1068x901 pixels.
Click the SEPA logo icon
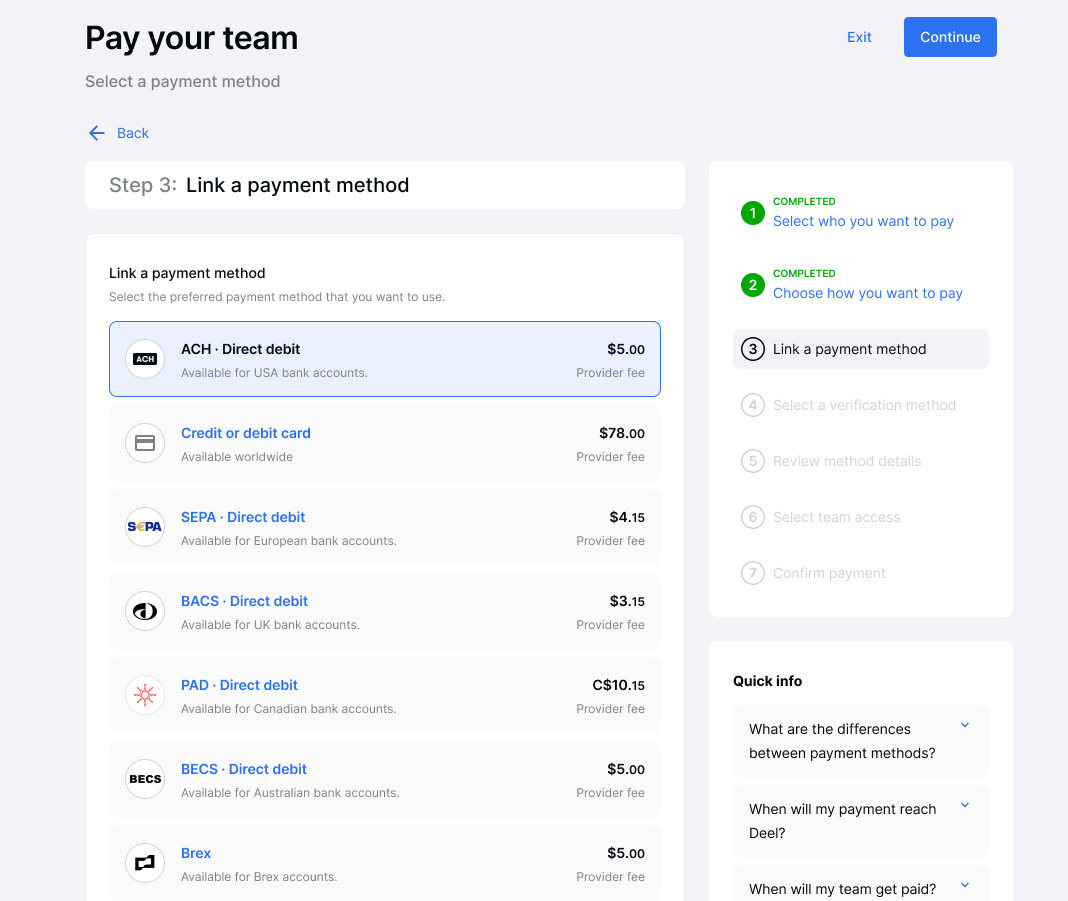(145, 527)
